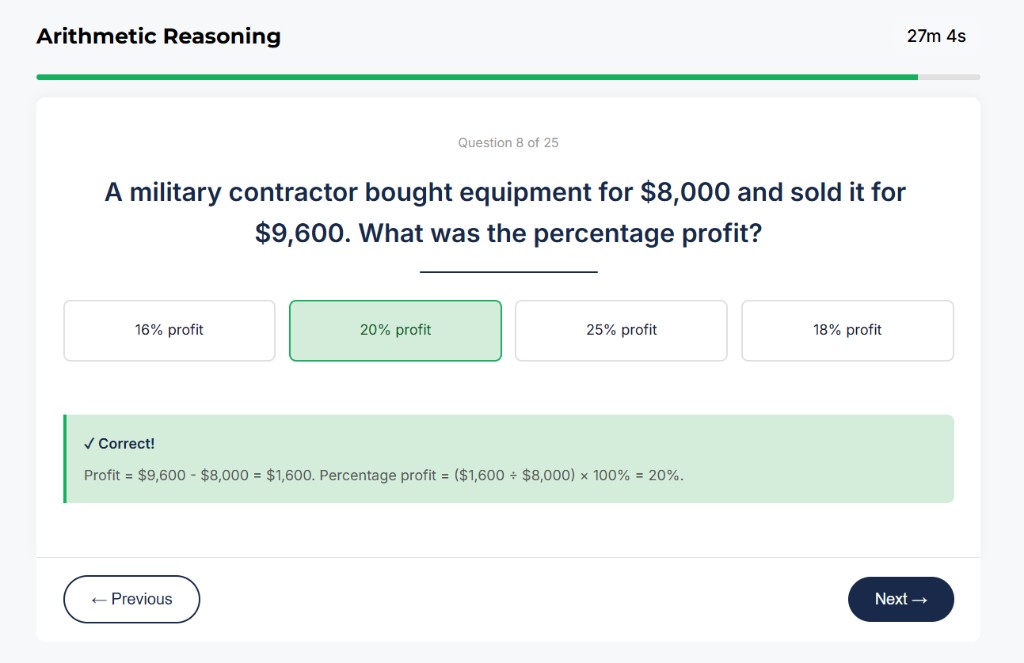Choose the 25% profit answer option
The image size is (1024, 663).
coord(621,330)
